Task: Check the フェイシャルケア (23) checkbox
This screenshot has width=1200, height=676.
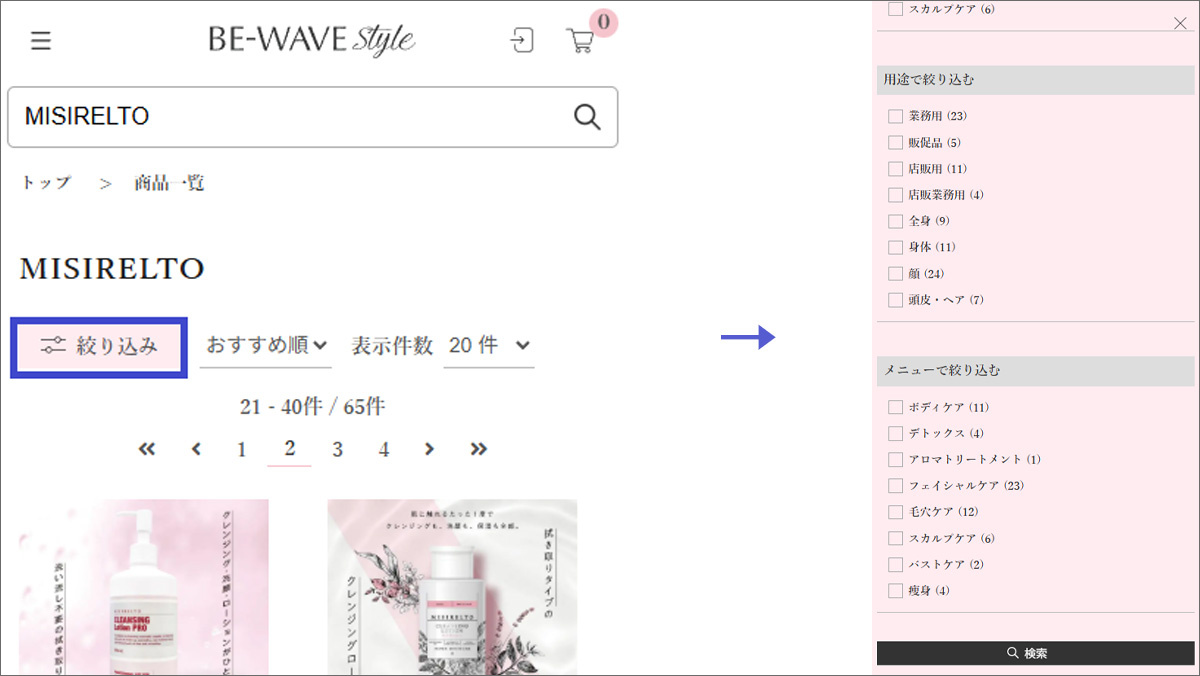Action: 895,485
